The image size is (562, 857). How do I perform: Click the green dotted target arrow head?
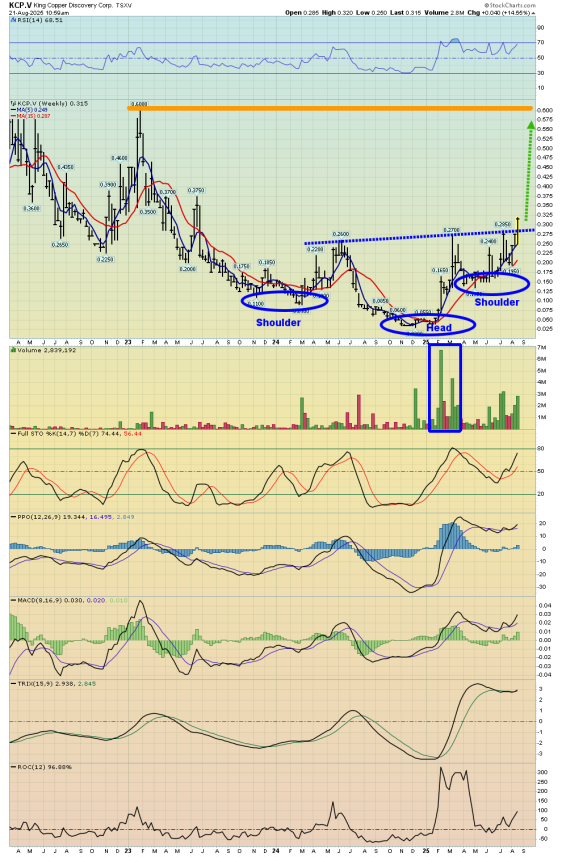(530, 125)
